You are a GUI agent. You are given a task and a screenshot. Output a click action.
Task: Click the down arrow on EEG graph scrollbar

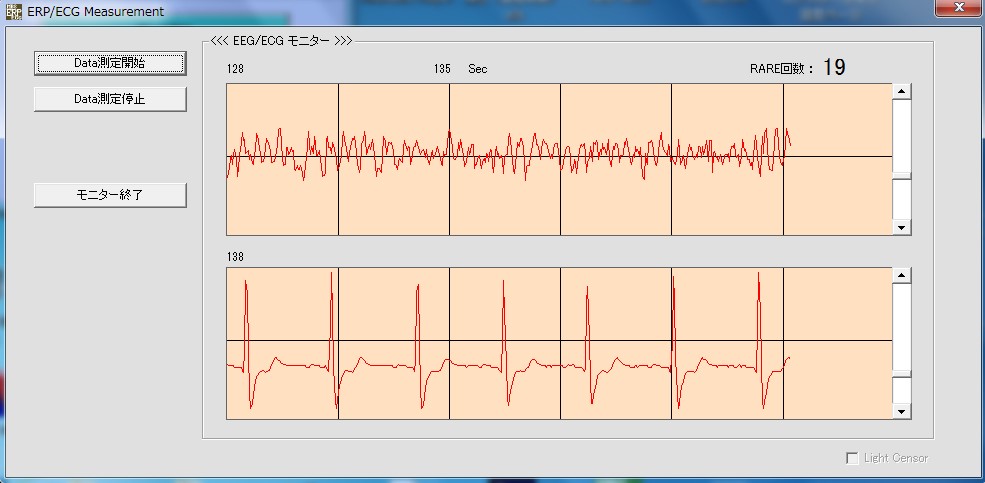(901, 228)
